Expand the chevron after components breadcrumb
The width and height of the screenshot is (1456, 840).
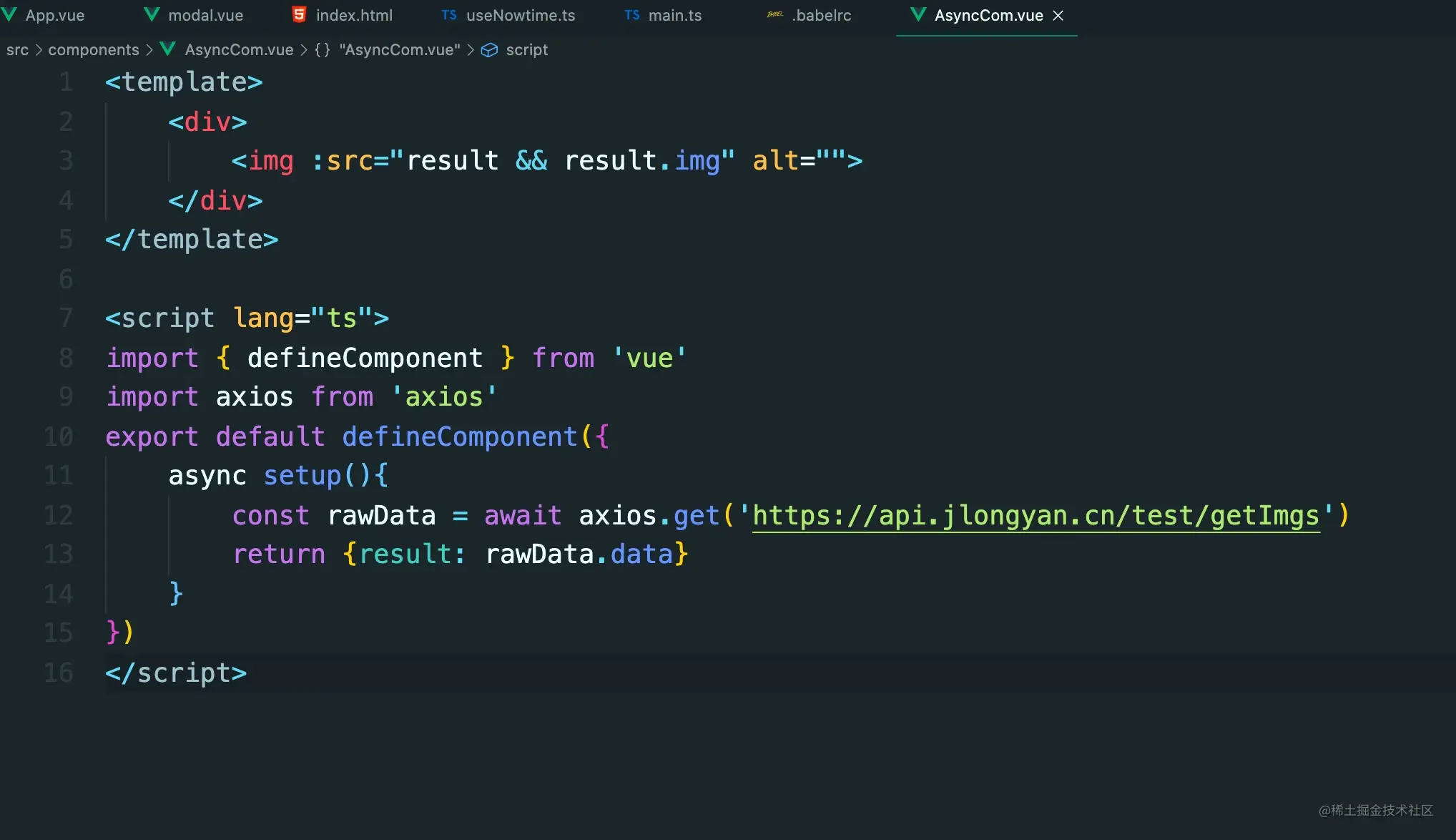click(x=149, y=49)
